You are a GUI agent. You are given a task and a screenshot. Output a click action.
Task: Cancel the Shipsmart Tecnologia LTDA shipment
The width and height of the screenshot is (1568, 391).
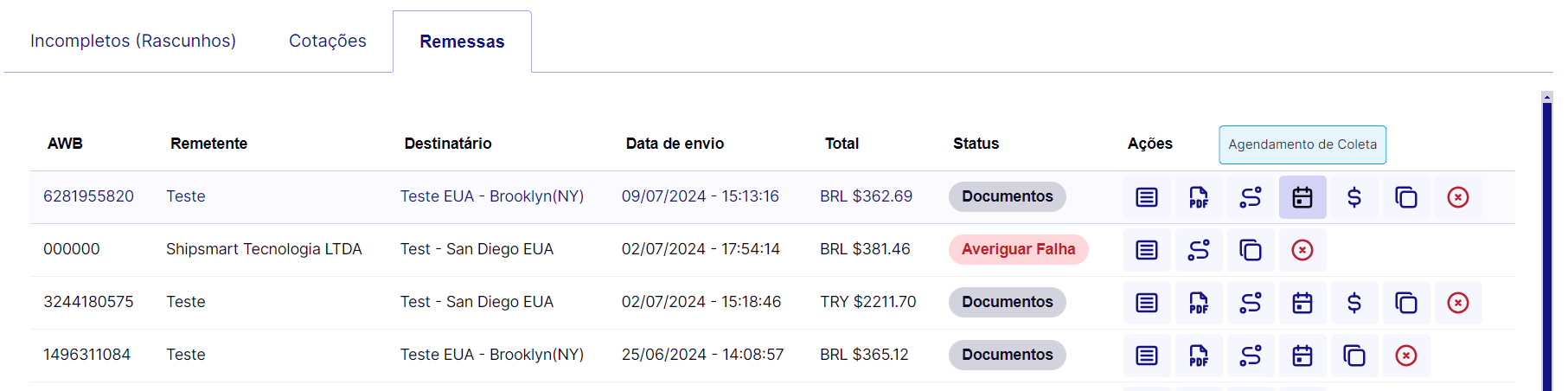coord(1302,250)
